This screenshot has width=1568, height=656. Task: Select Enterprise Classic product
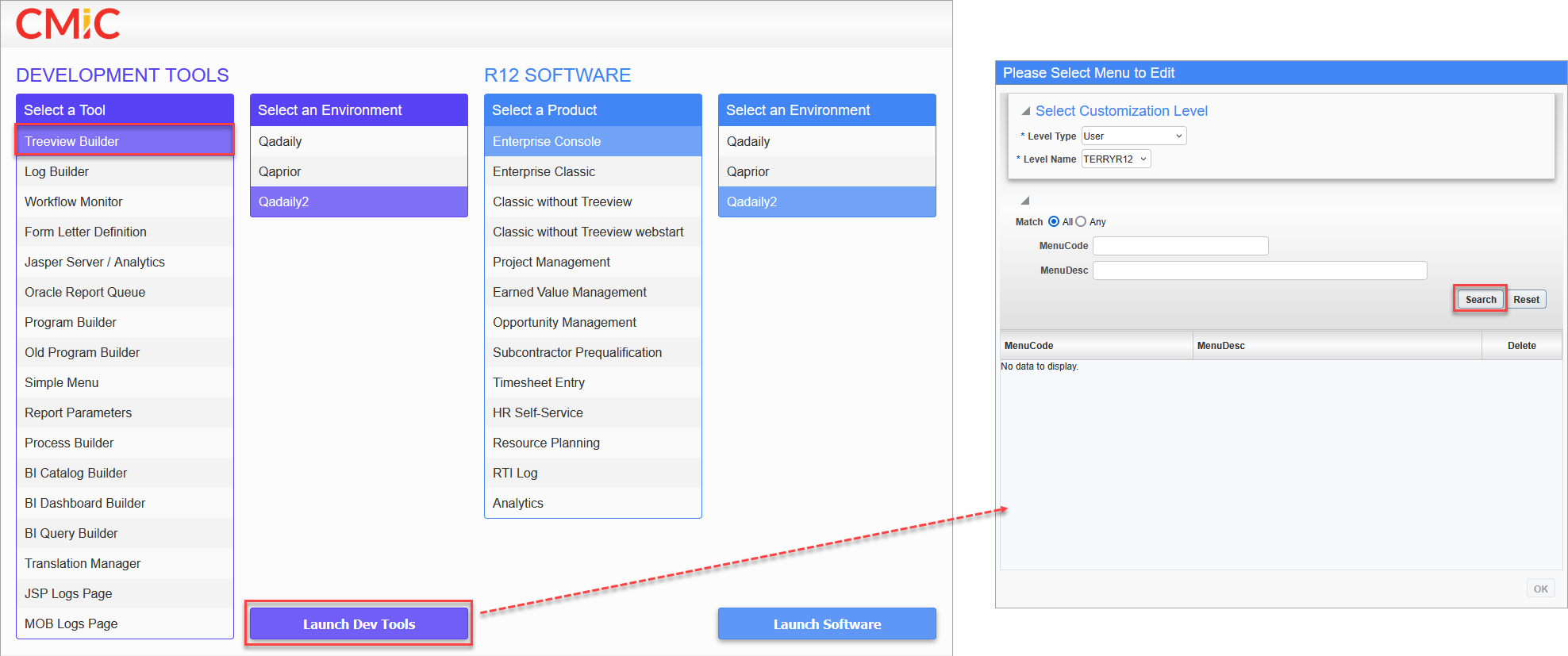point(593,171)
